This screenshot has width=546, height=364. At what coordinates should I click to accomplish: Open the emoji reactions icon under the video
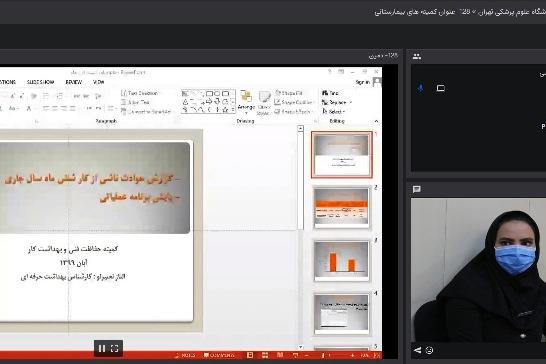429,350
